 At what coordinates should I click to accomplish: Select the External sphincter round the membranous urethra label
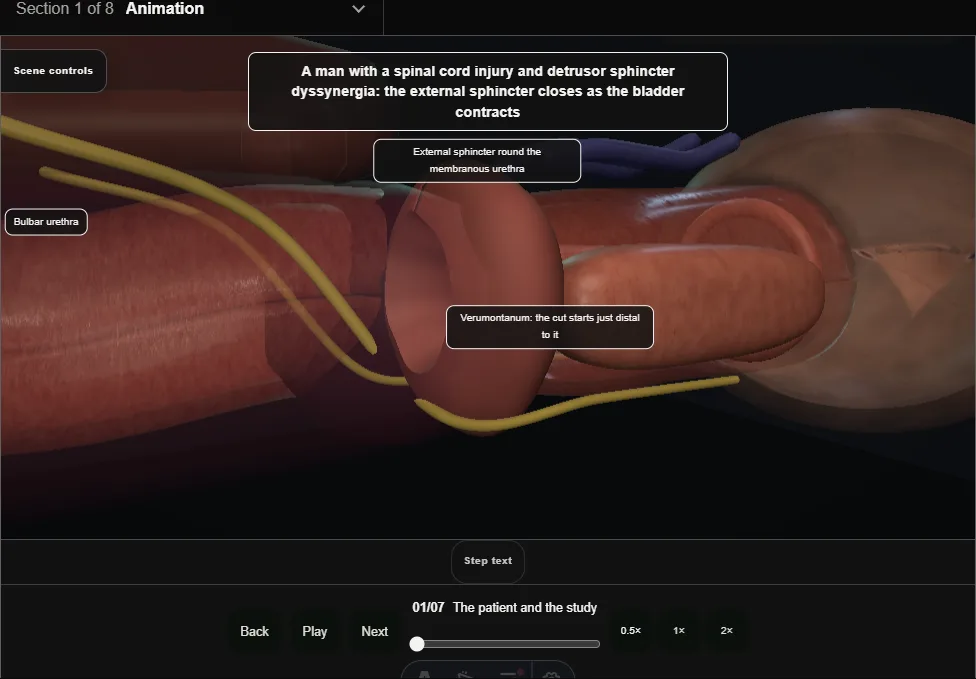[x=477, y=161]
